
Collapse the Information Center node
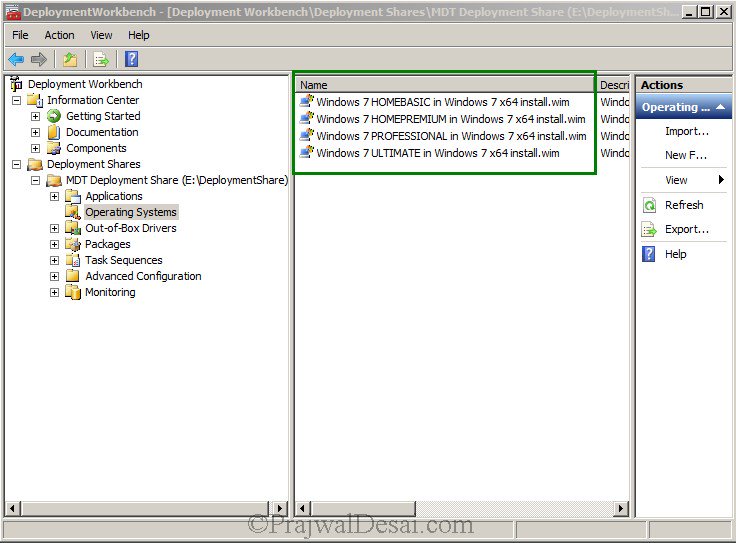pos(16,100)
